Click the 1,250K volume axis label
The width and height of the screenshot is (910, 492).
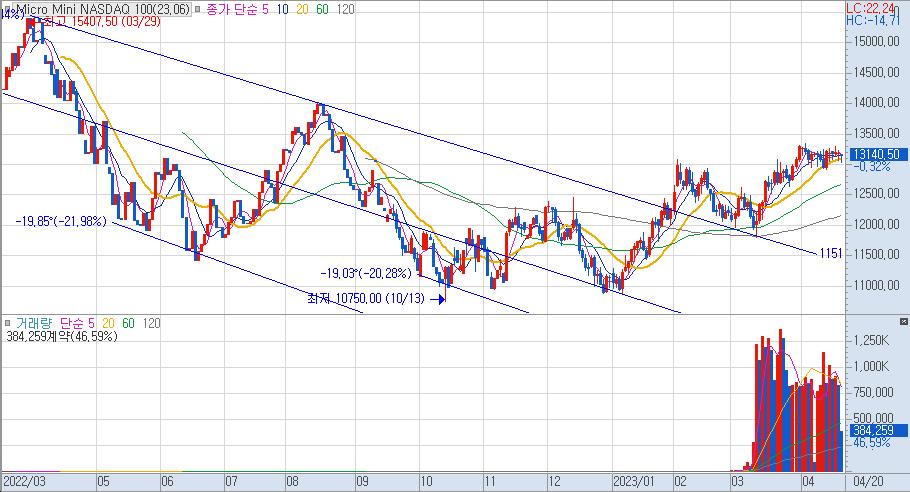(x=871, y=341)
